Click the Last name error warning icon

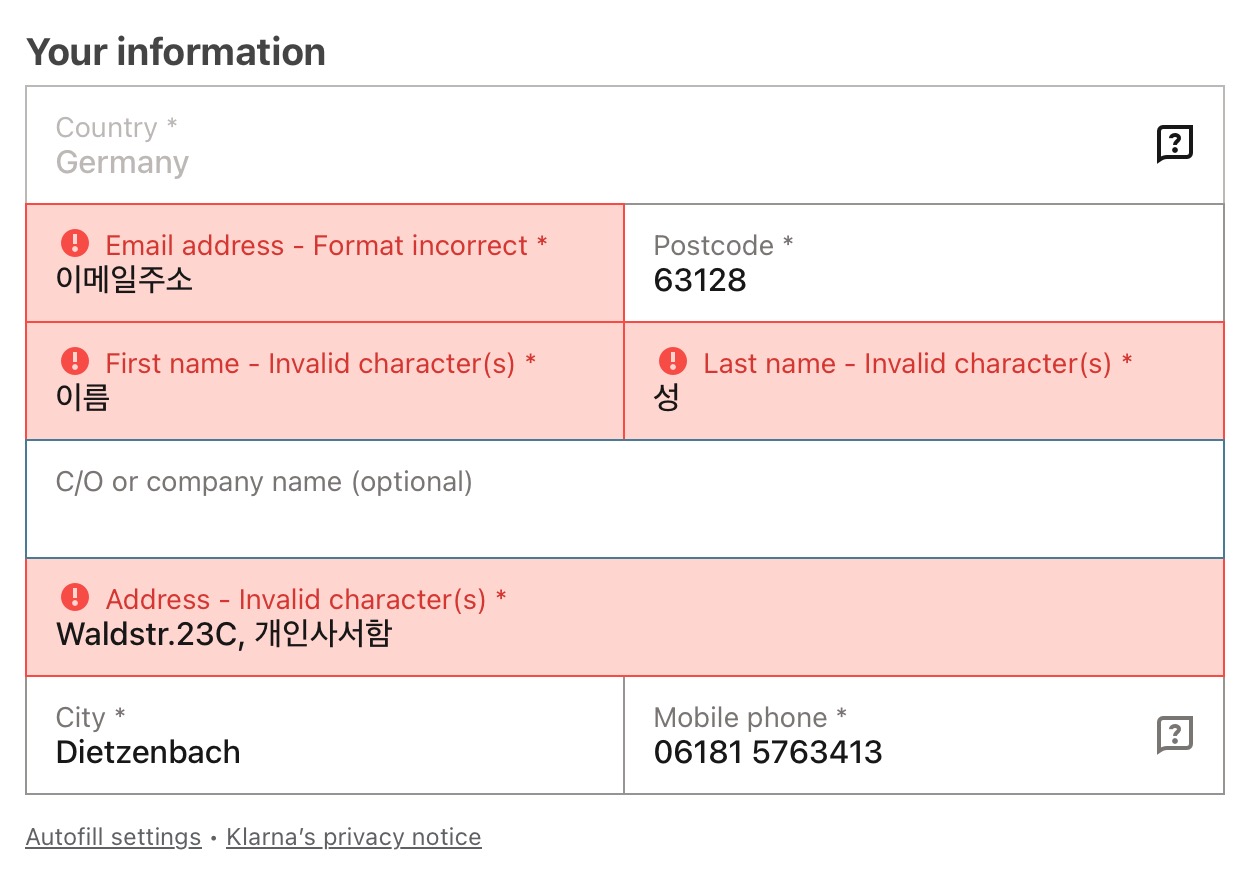(x=673, y=361)
